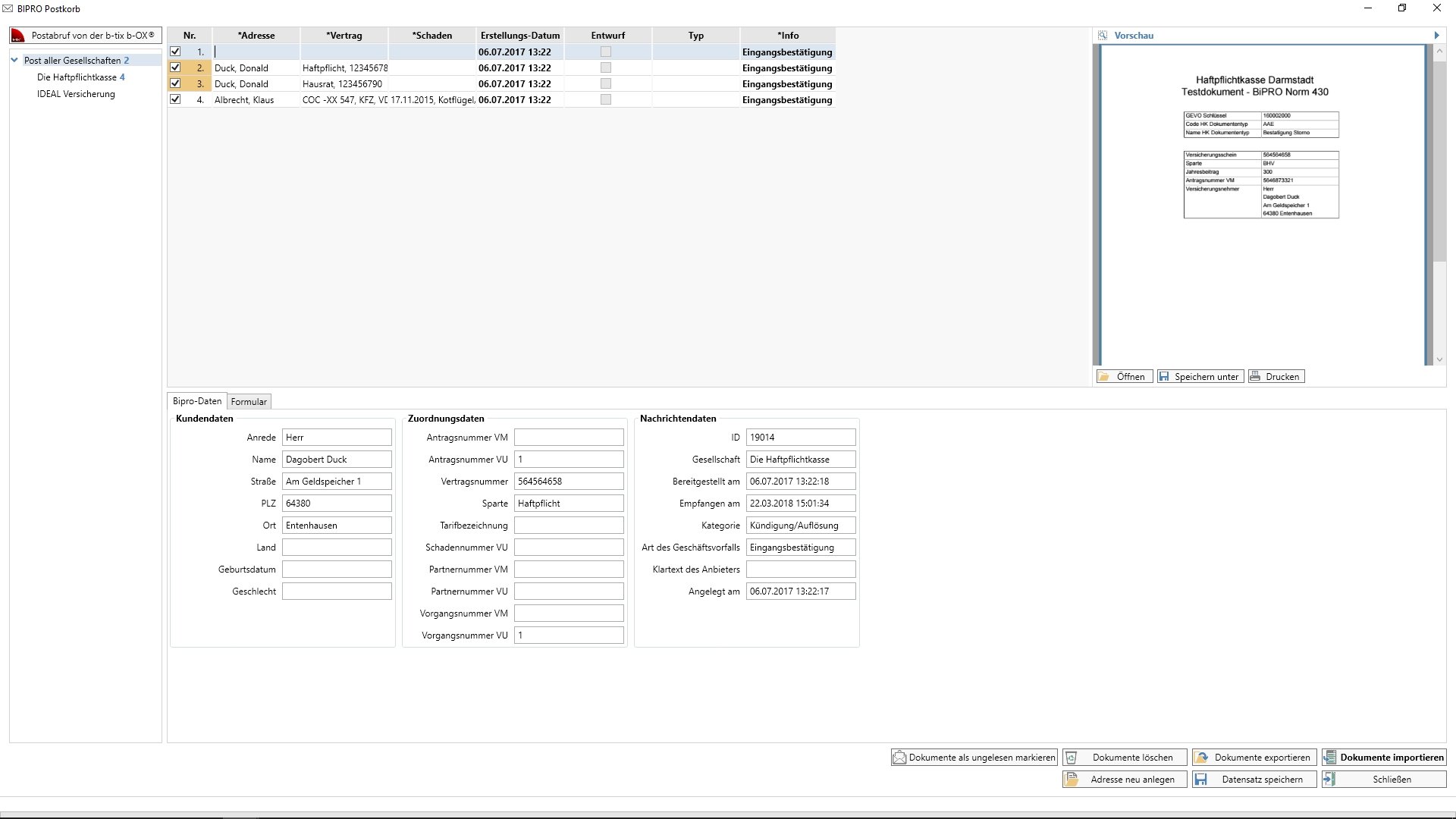Click the printer icon in preview panel
The height and width of the screenshot is (819, 1456).
click(1256, 376)
